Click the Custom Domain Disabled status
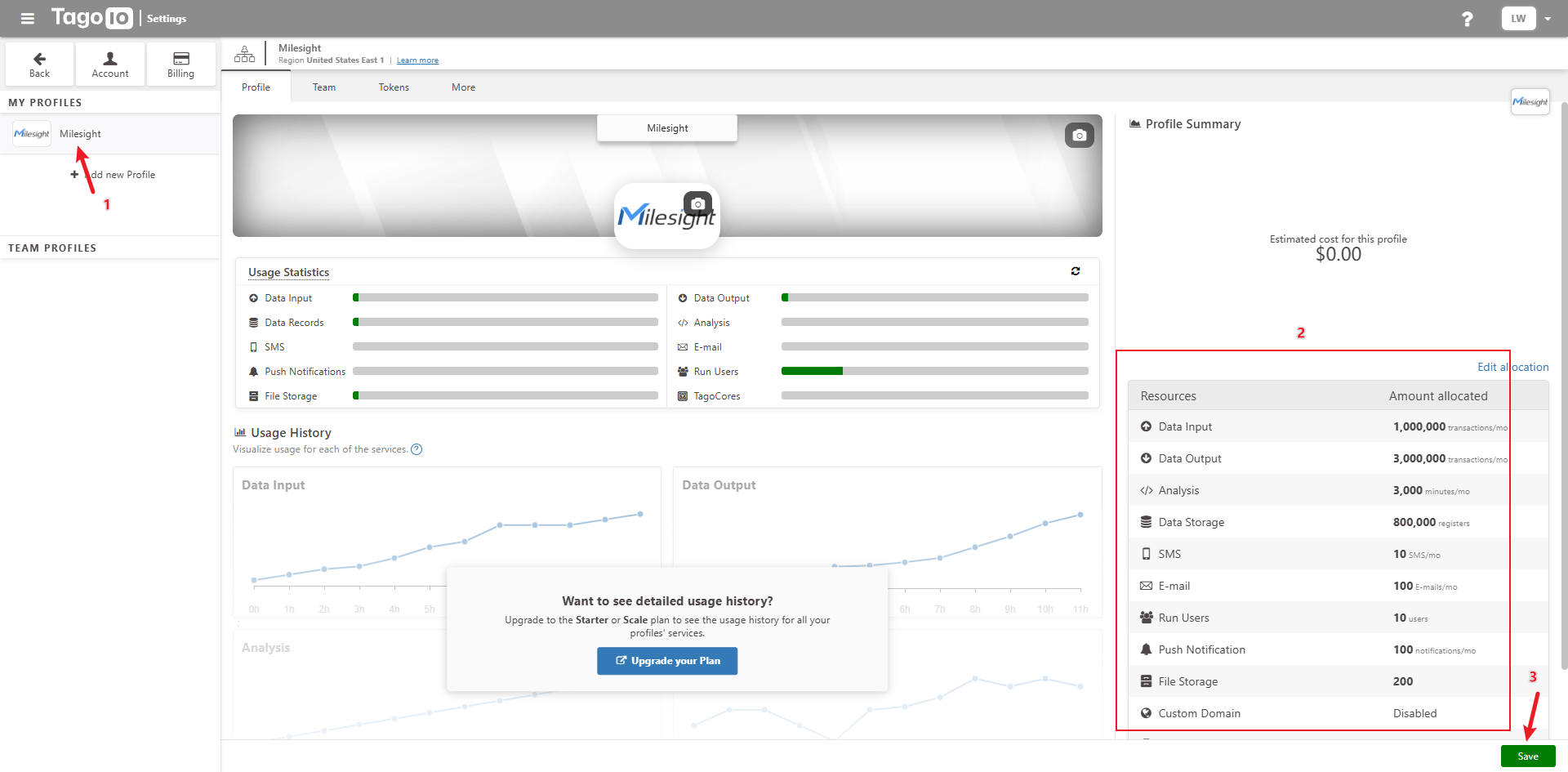This screenshot has width=1568, height=772. (1414, 713)
